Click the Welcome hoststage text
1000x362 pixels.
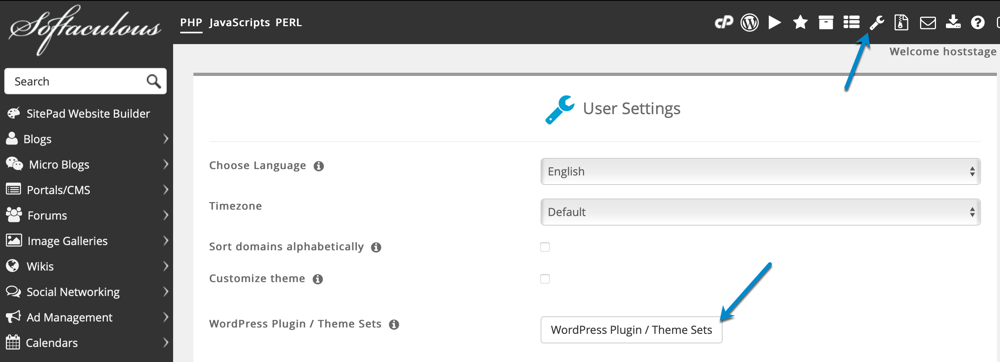pyautogui.click(x=943, y=52)
